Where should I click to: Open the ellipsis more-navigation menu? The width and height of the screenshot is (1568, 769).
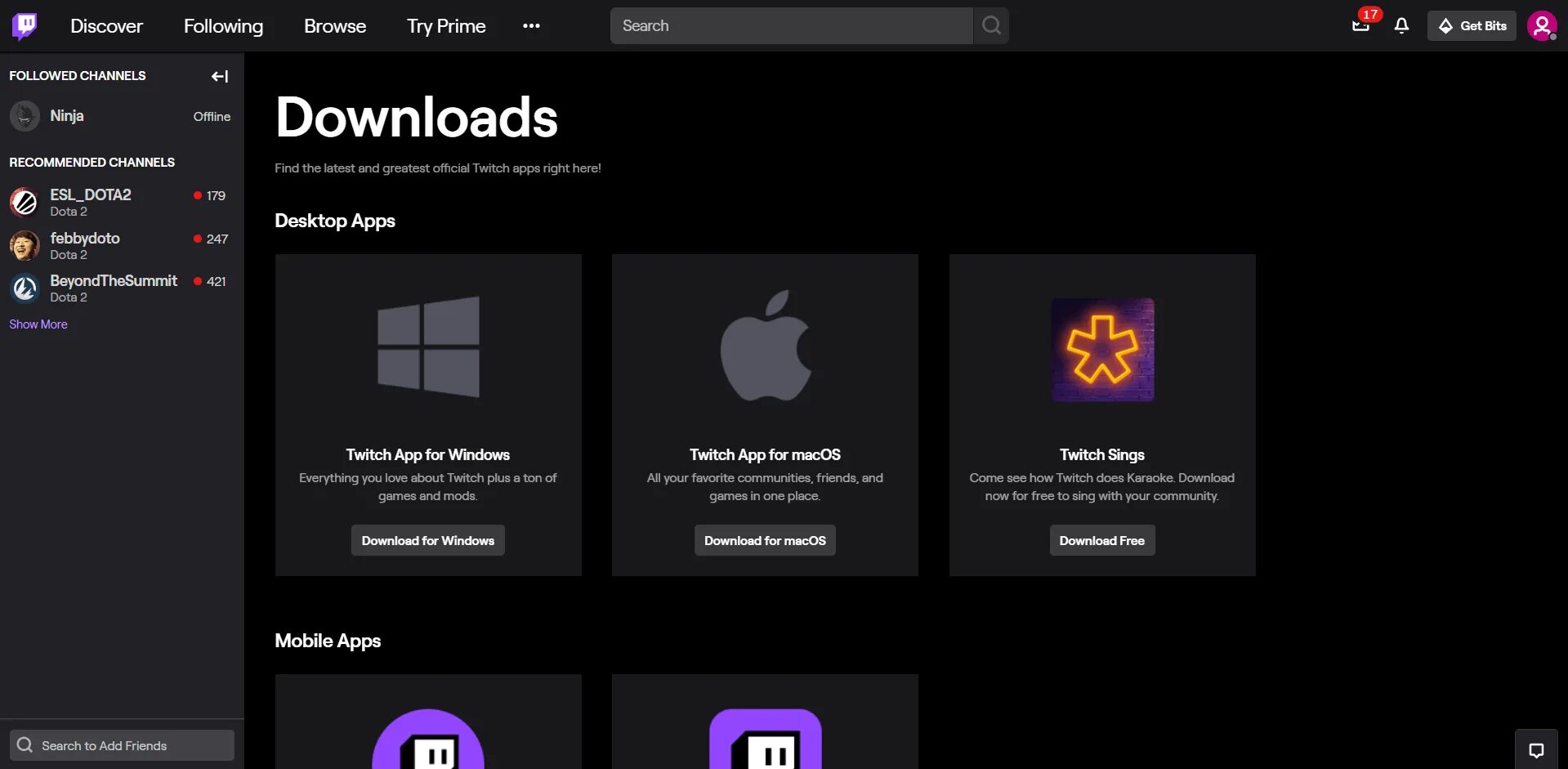pos(531,25)
